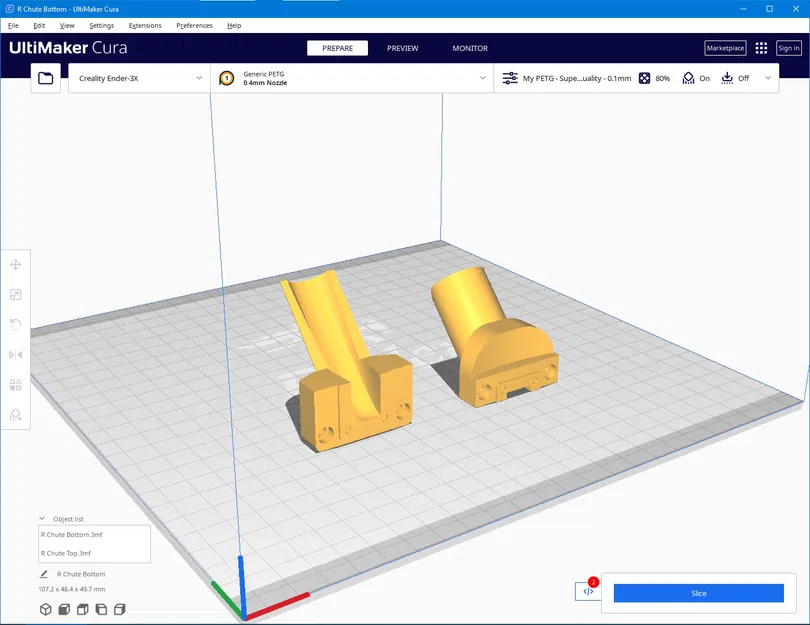This screenshot has width=810, height=625.
Task: Open the Extensions menu
Action: 145,25
